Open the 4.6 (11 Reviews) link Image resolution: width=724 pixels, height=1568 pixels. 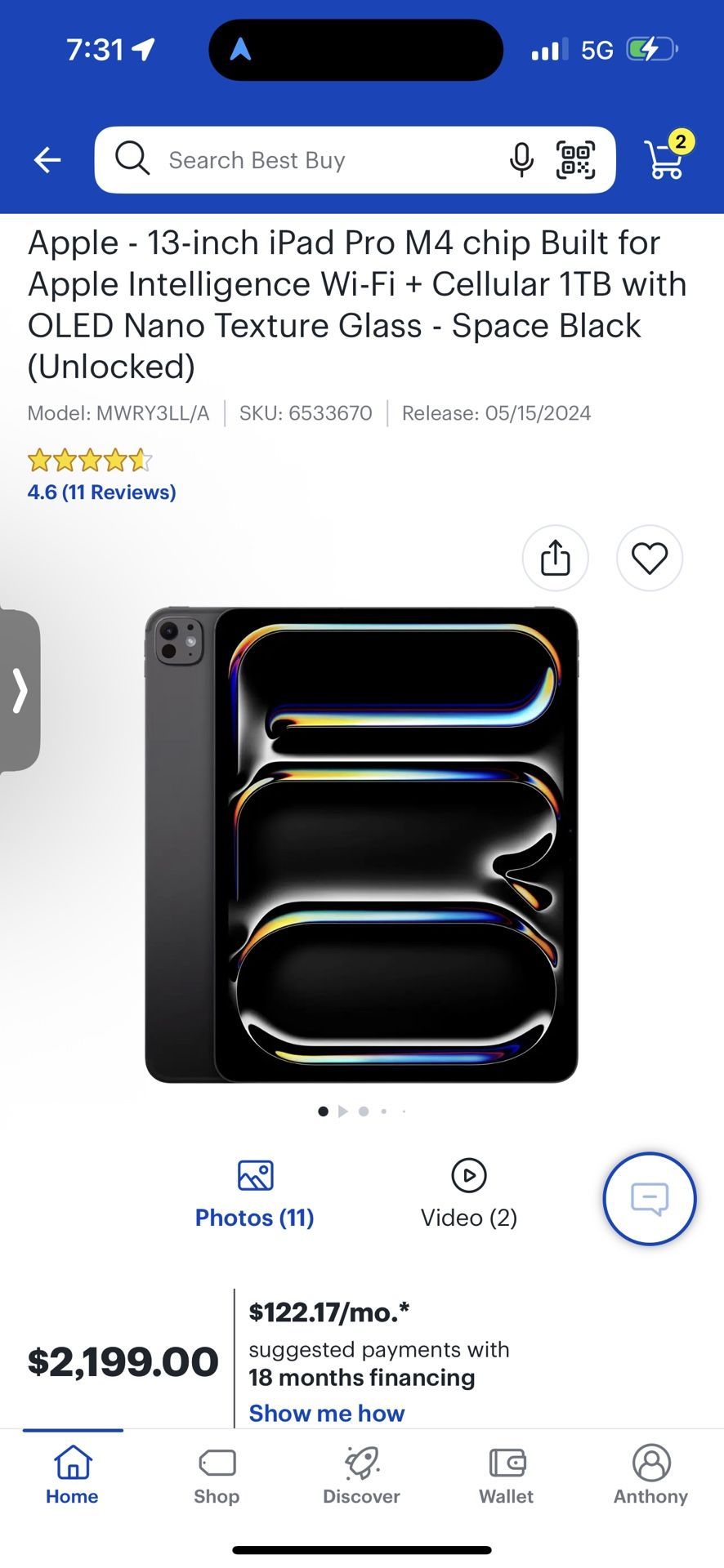[x=101, y=492]
